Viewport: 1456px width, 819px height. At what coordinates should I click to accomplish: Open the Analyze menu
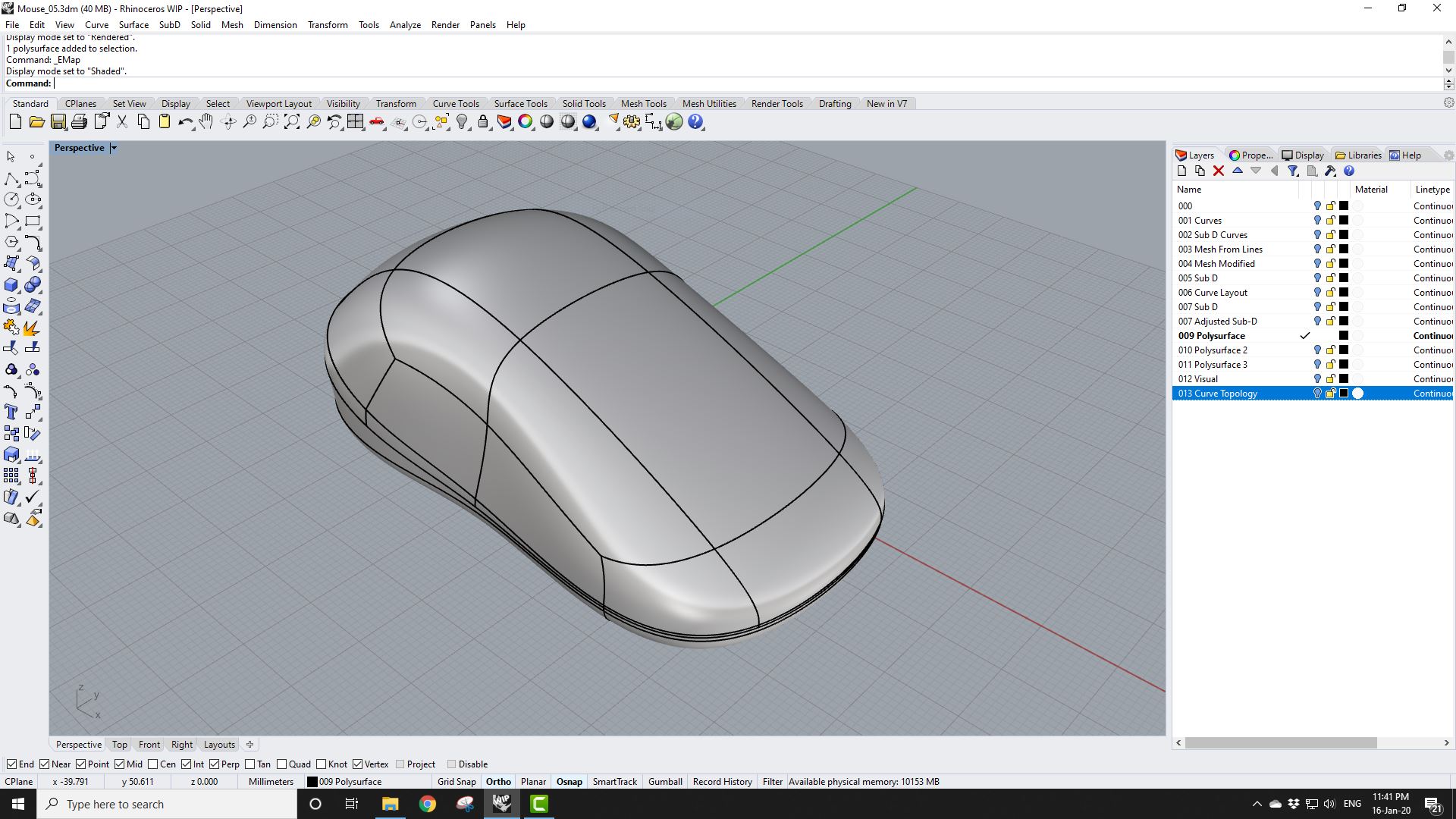(405, 25)
